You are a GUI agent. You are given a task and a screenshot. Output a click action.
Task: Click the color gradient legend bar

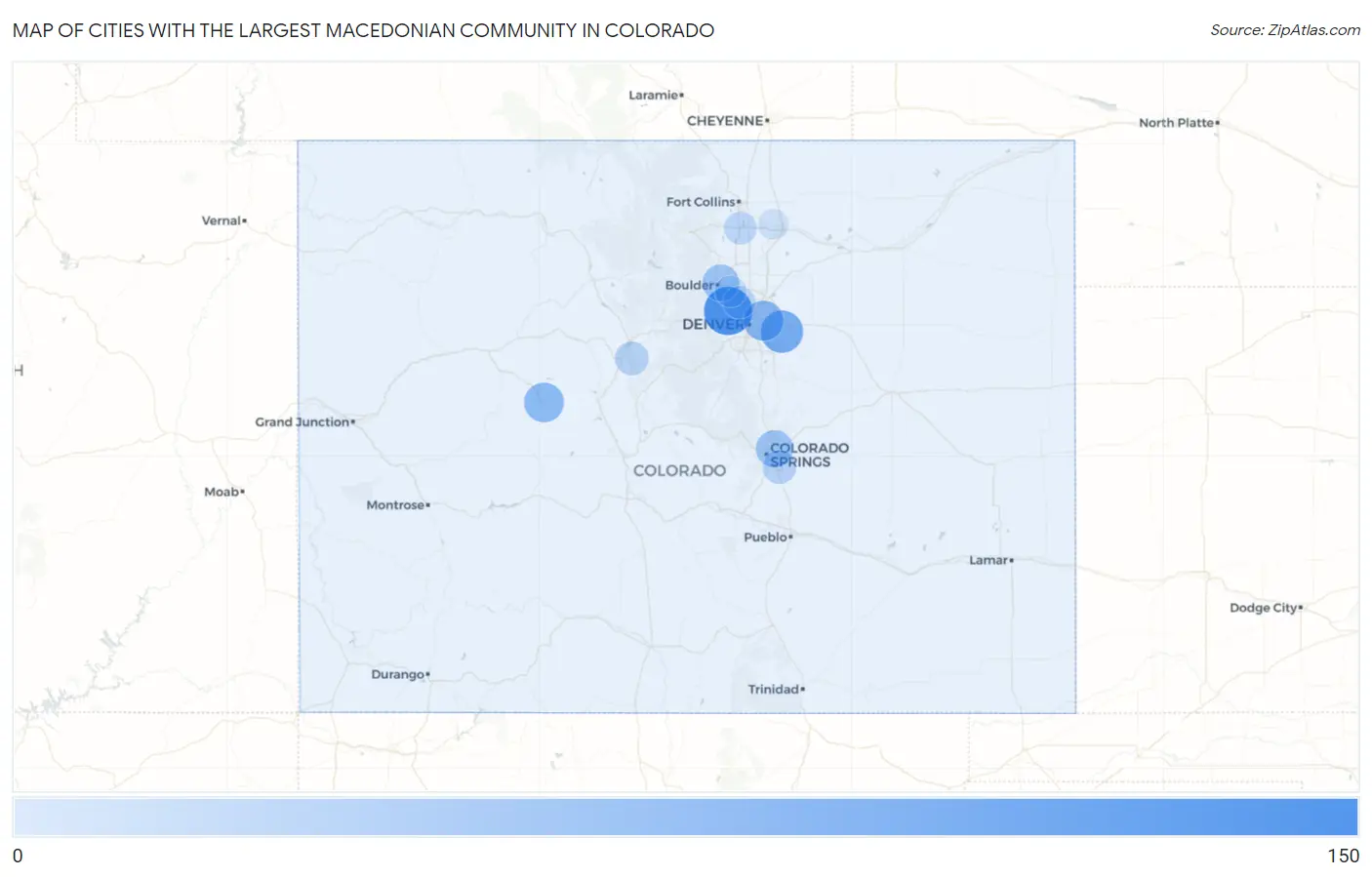pos(686,817)
